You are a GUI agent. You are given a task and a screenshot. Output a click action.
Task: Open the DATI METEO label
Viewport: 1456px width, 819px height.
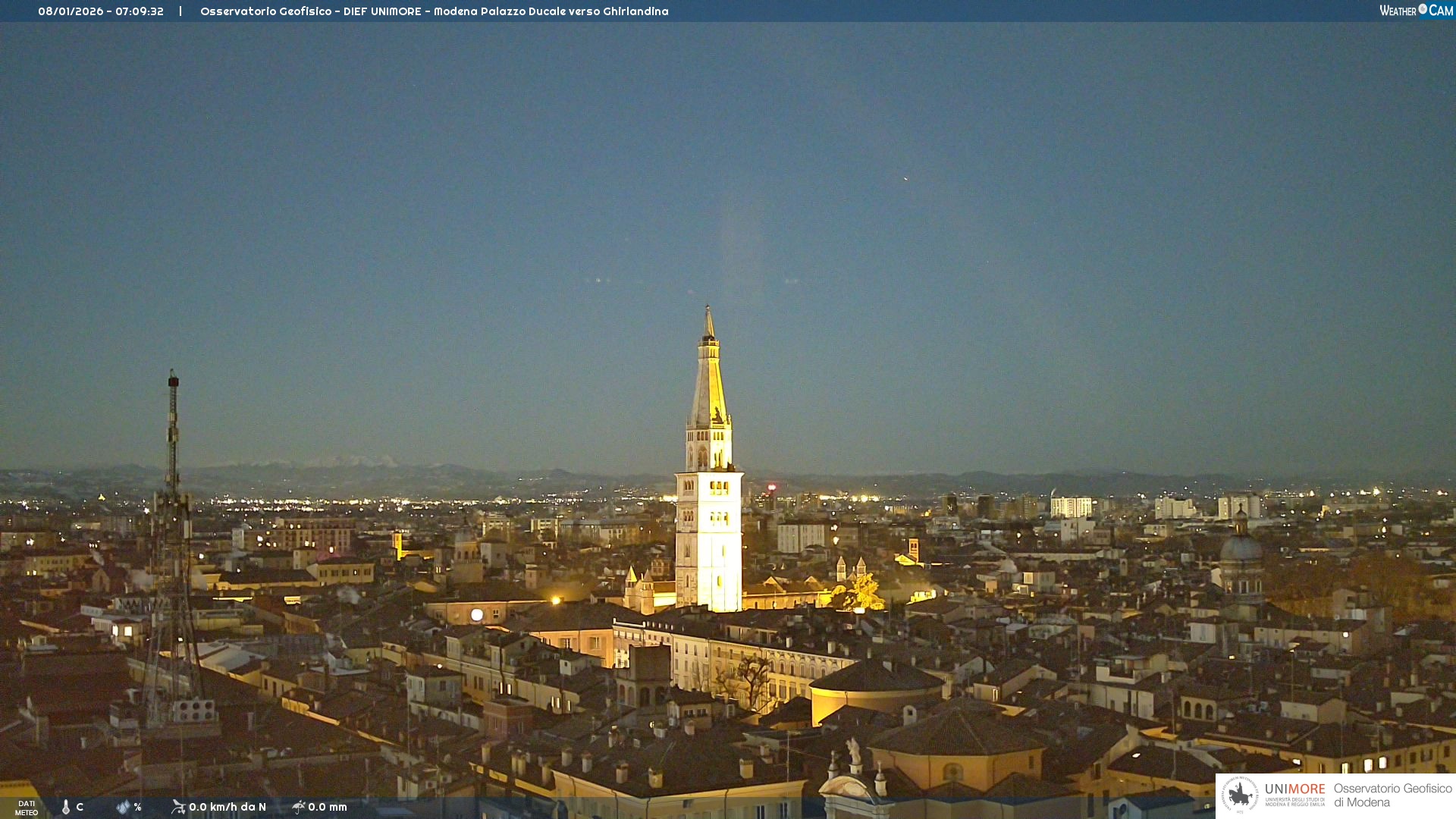click(x=27, y=808)
